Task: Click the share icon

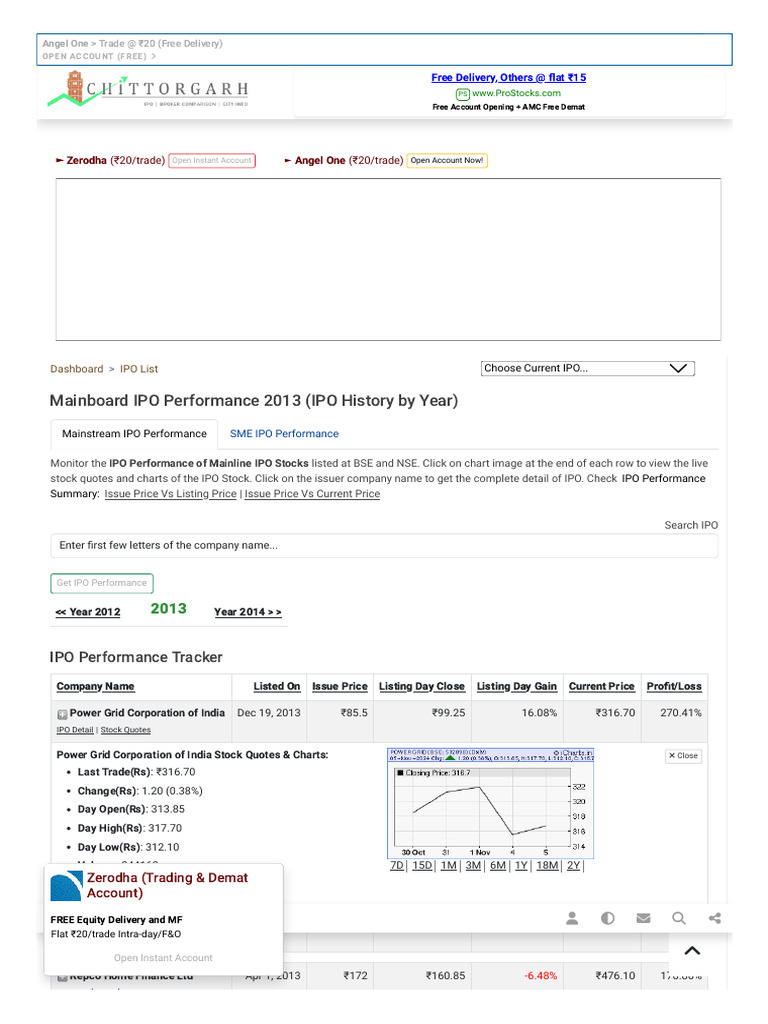Action: tap(715, 918)
